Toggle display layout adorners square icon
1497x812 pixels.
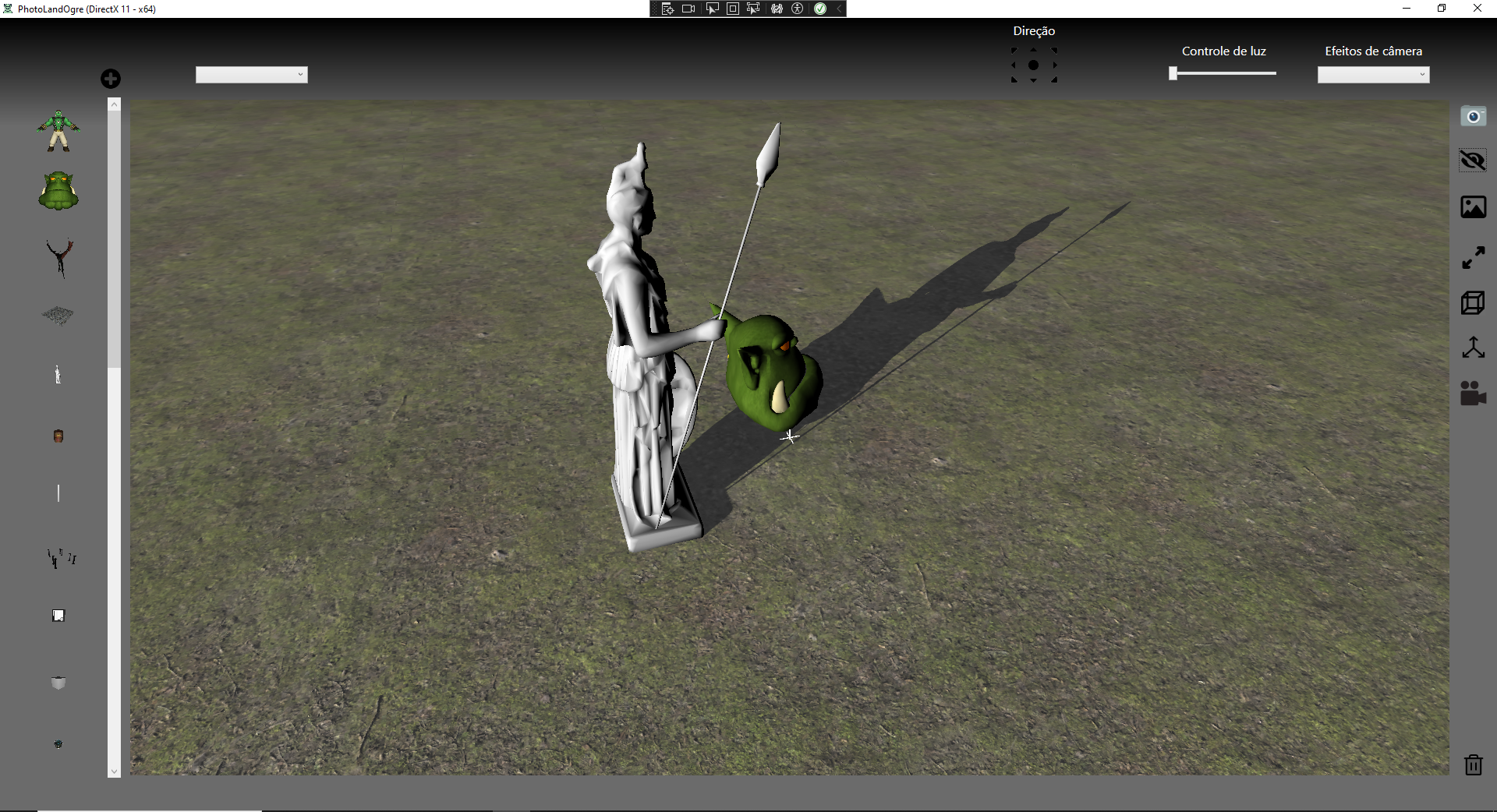click(733, 9)
